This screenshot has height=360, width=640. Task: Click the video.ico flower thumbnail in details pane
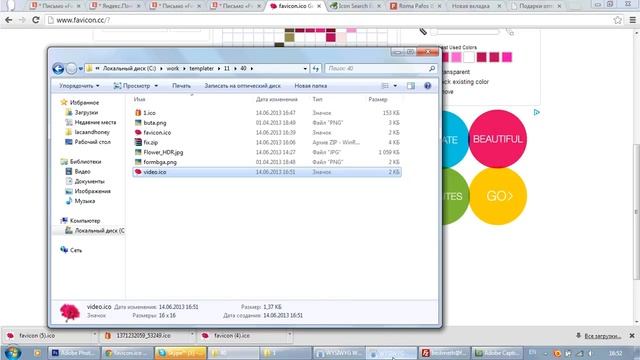pos(70,312)
